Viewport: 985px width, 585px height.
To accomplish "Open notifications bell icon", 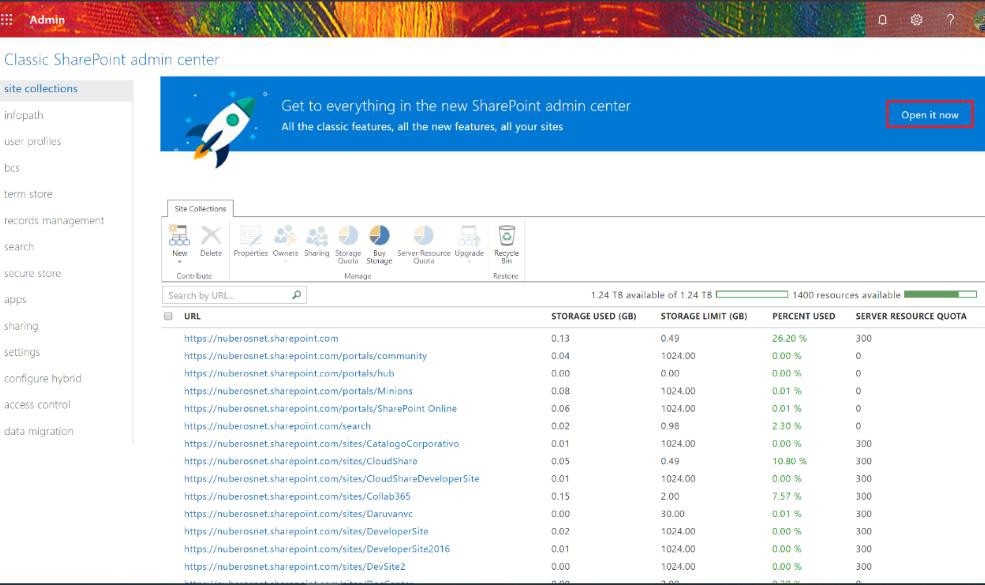I will point(882,19).
